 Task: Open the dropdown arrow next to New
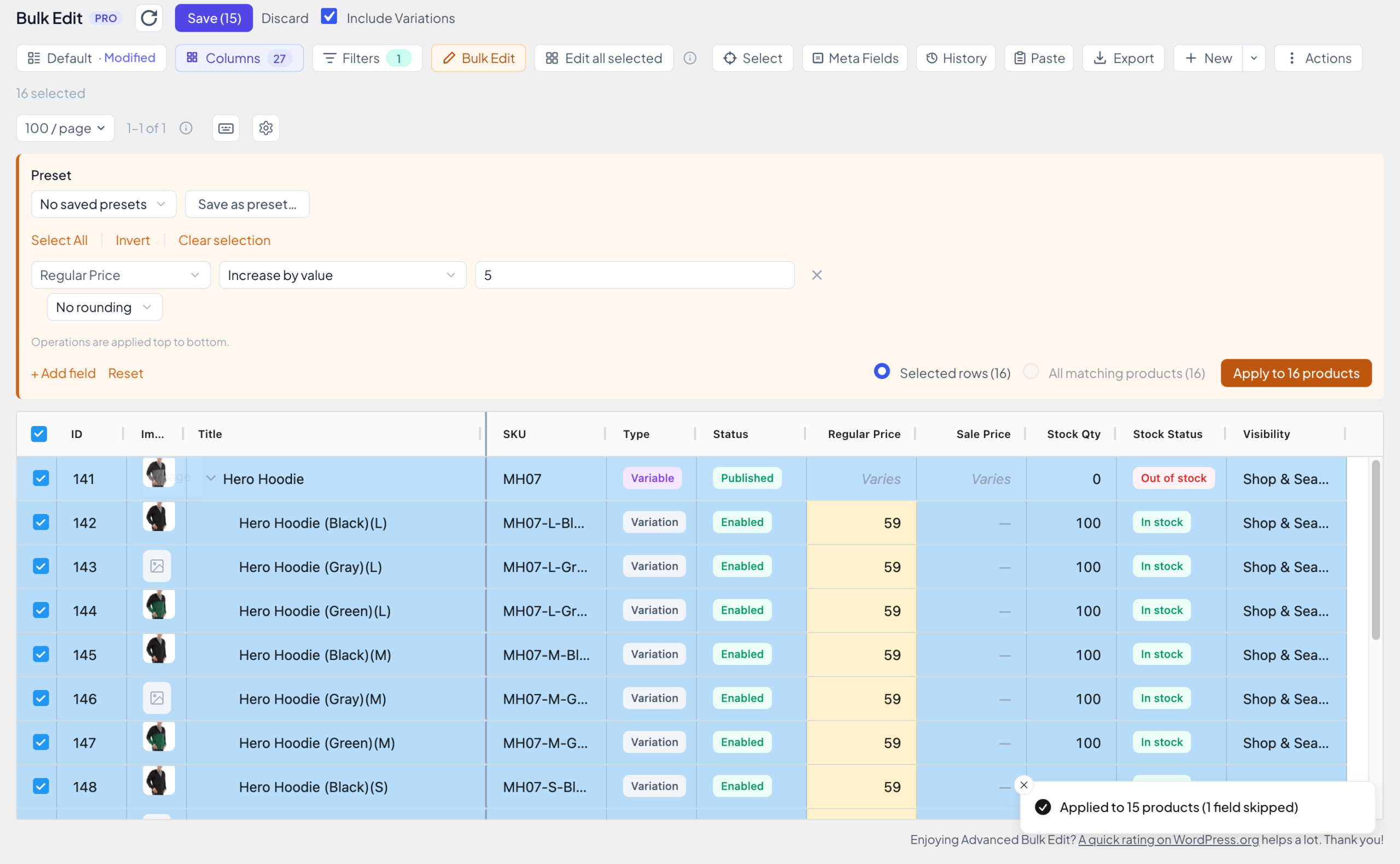[x=1254, y=59]
